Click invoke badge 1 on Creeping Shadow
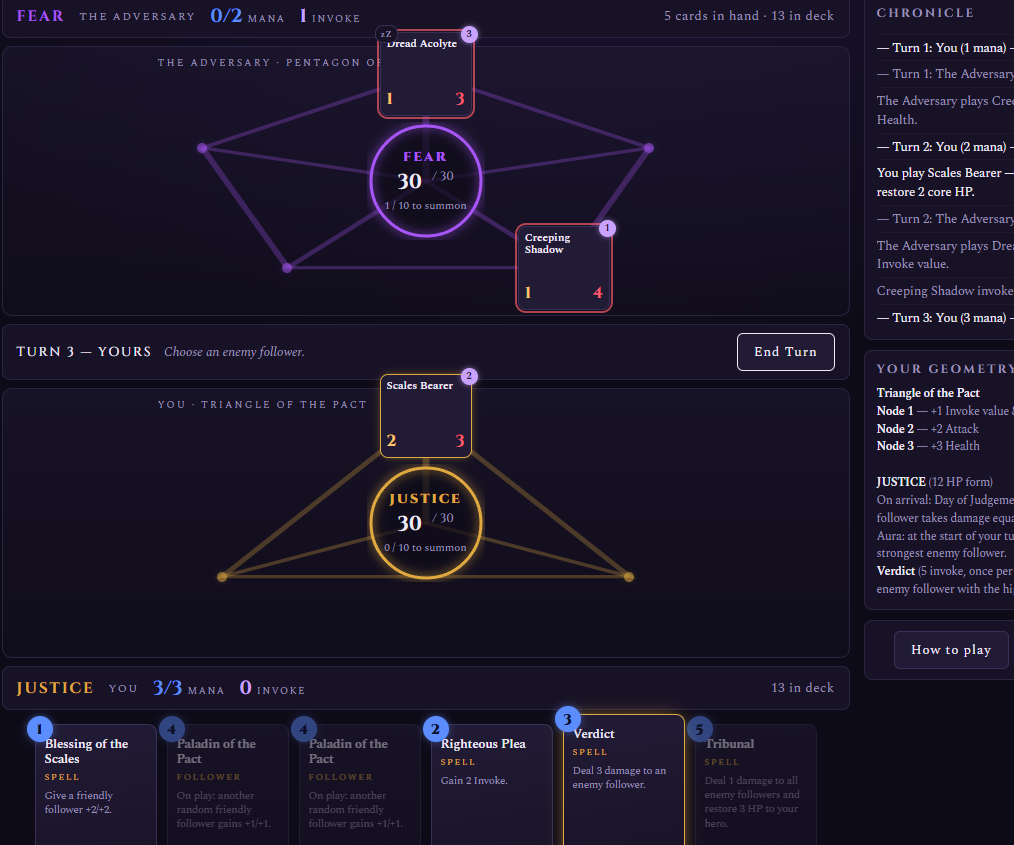The image size is (1014, 845). click(607, 228)
